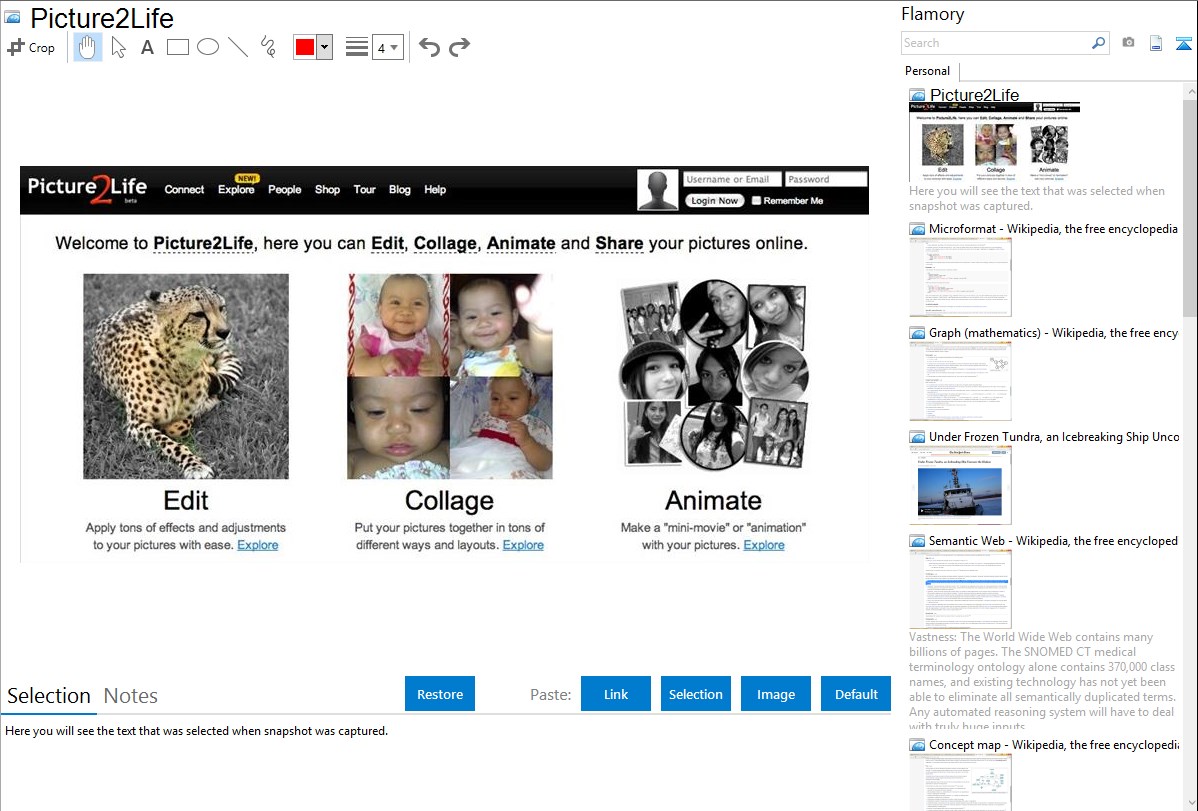The width and height of the screenshot is (1198, 811).
Task: Open the Concept map snapshot thumbnail
Action: [960, 781]
